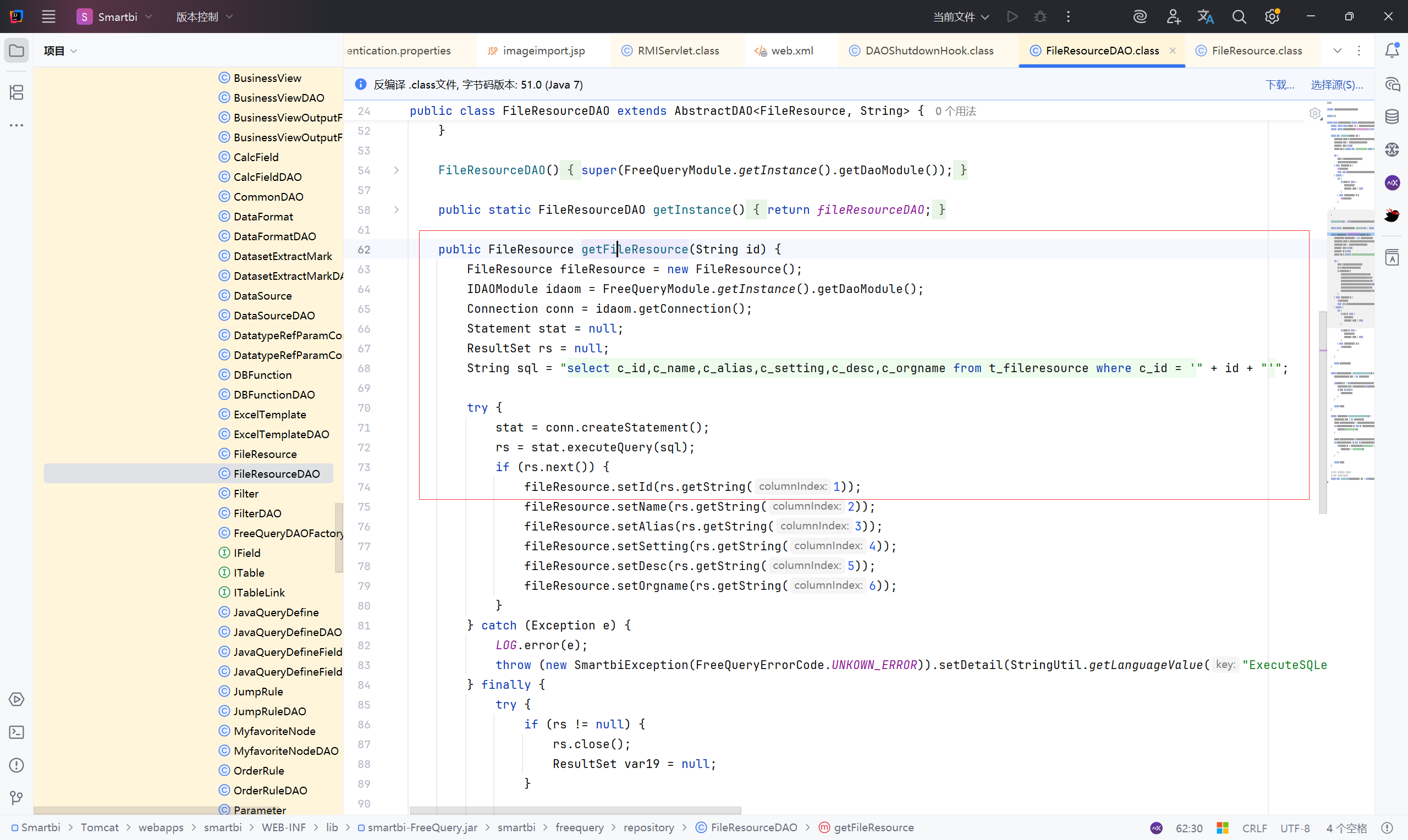Open IDE settings gear icon
Image resolution: width=1408 pixels, height=840 pixels.
tap(1272, 16)
